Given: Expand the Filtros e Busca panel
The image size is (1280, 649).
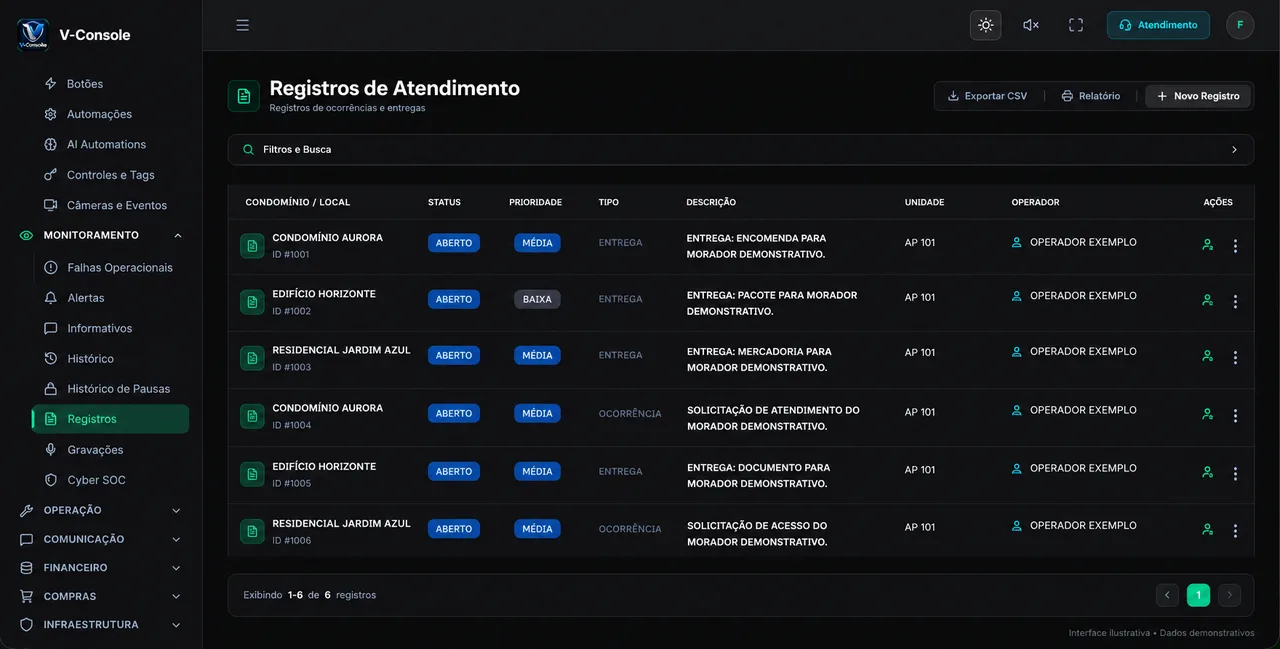Looking at the screenshot, I should [740, 150].
